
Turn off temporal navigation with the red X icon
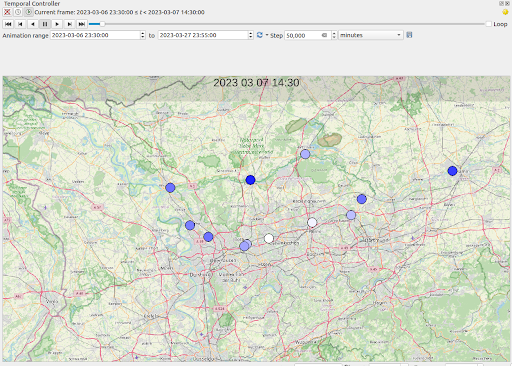click(7, 12)
